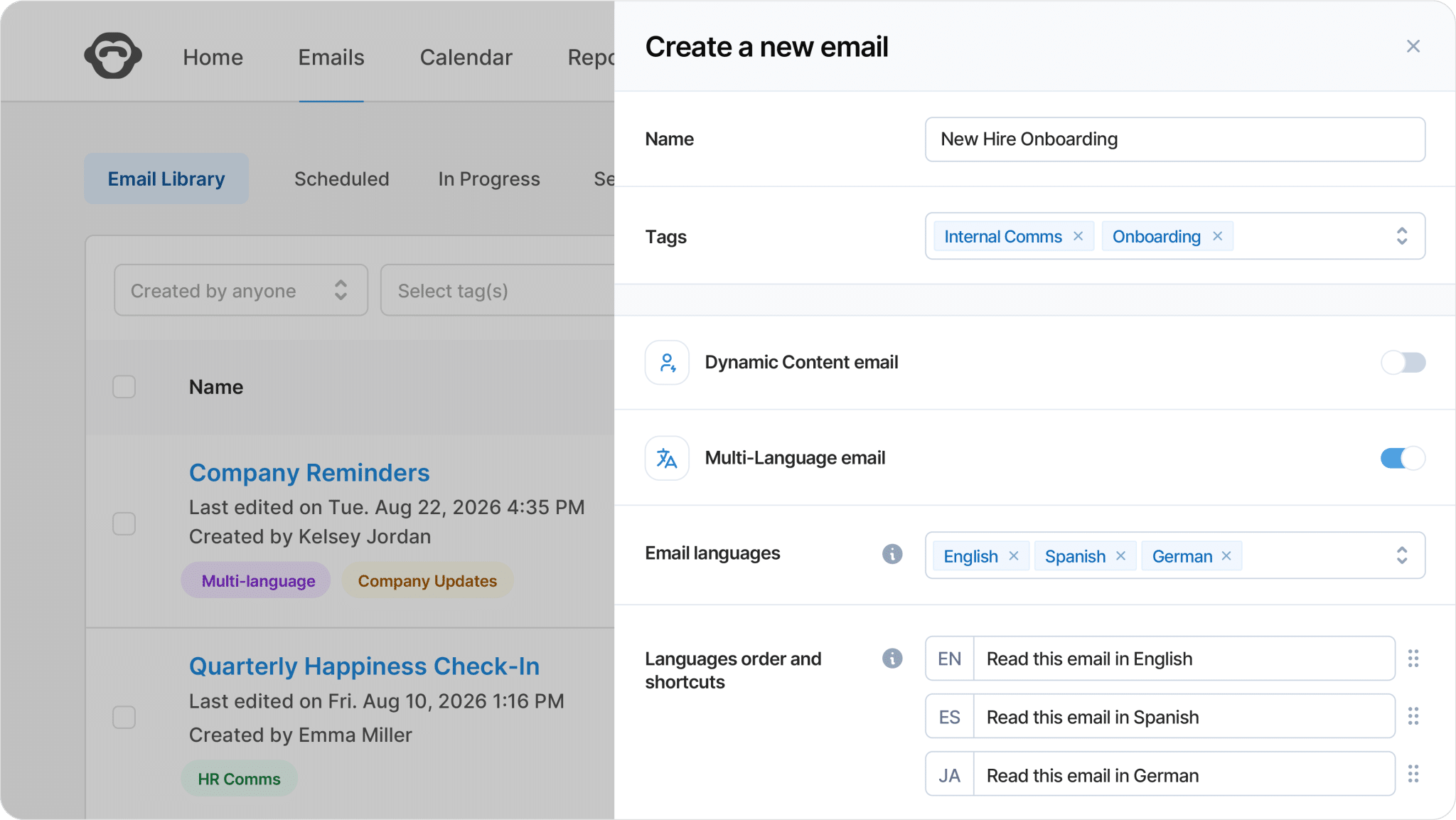Open the Emails menu
Image resolution: width=1456 pixels, height=820 pixels.
(331, 58)
